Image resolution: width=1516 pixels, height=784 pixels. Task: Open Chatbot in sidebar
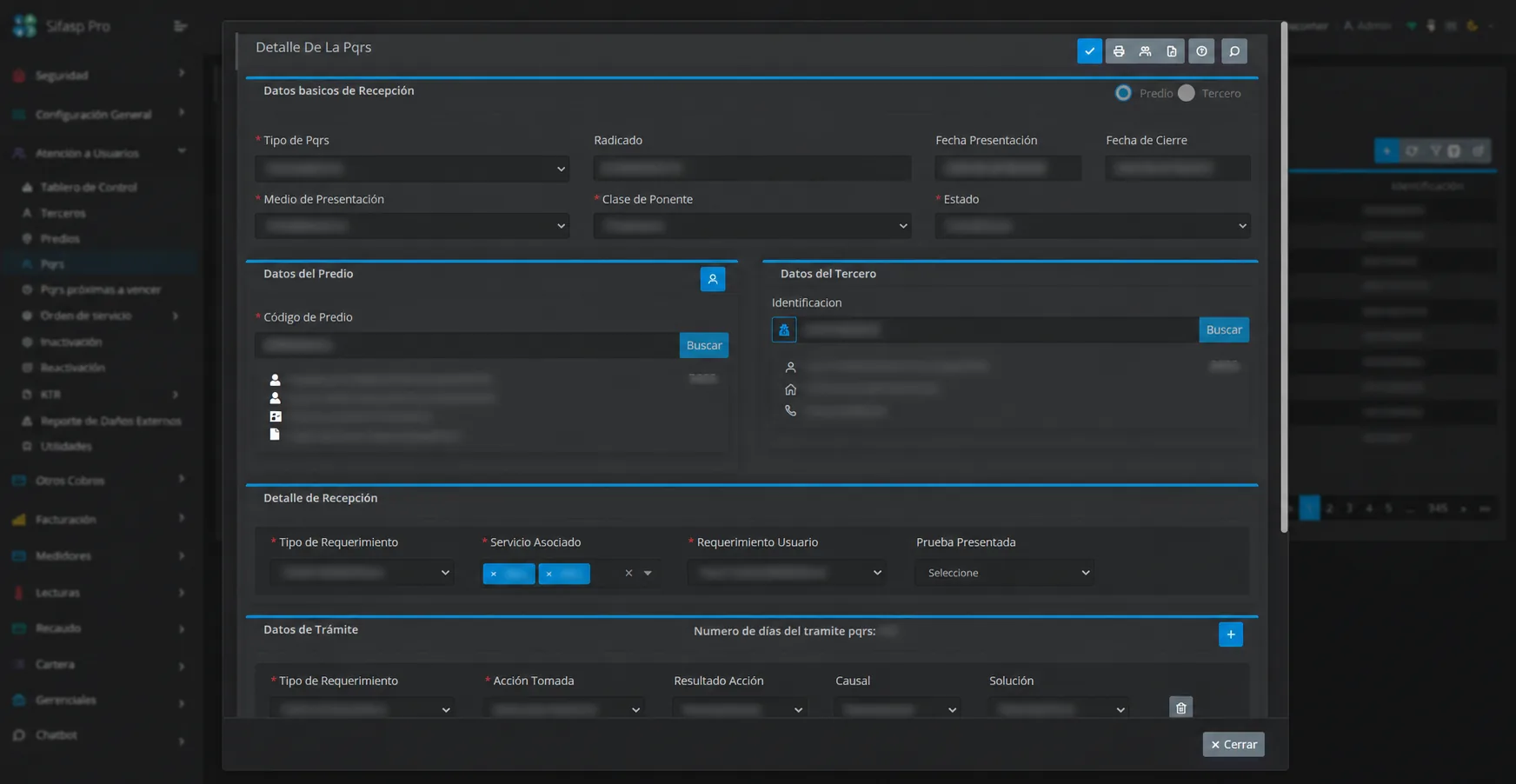tap(100, 735)
